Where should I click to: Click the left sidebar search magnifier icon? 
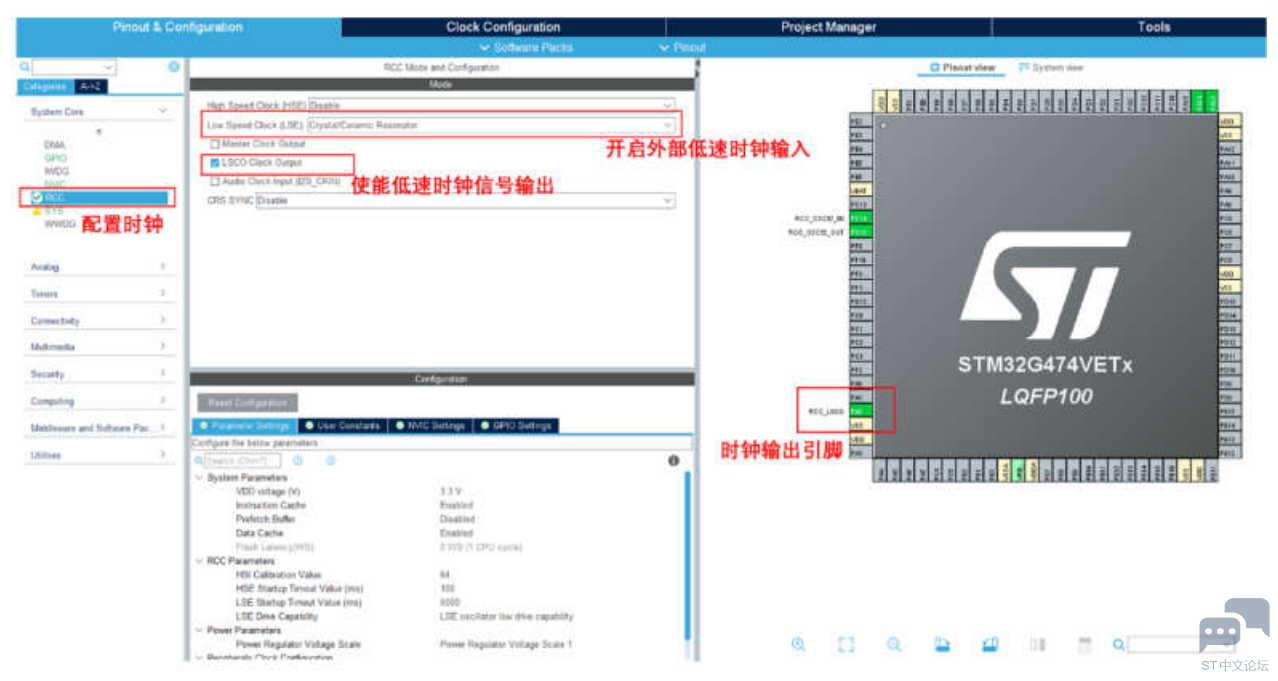[24, 67]
